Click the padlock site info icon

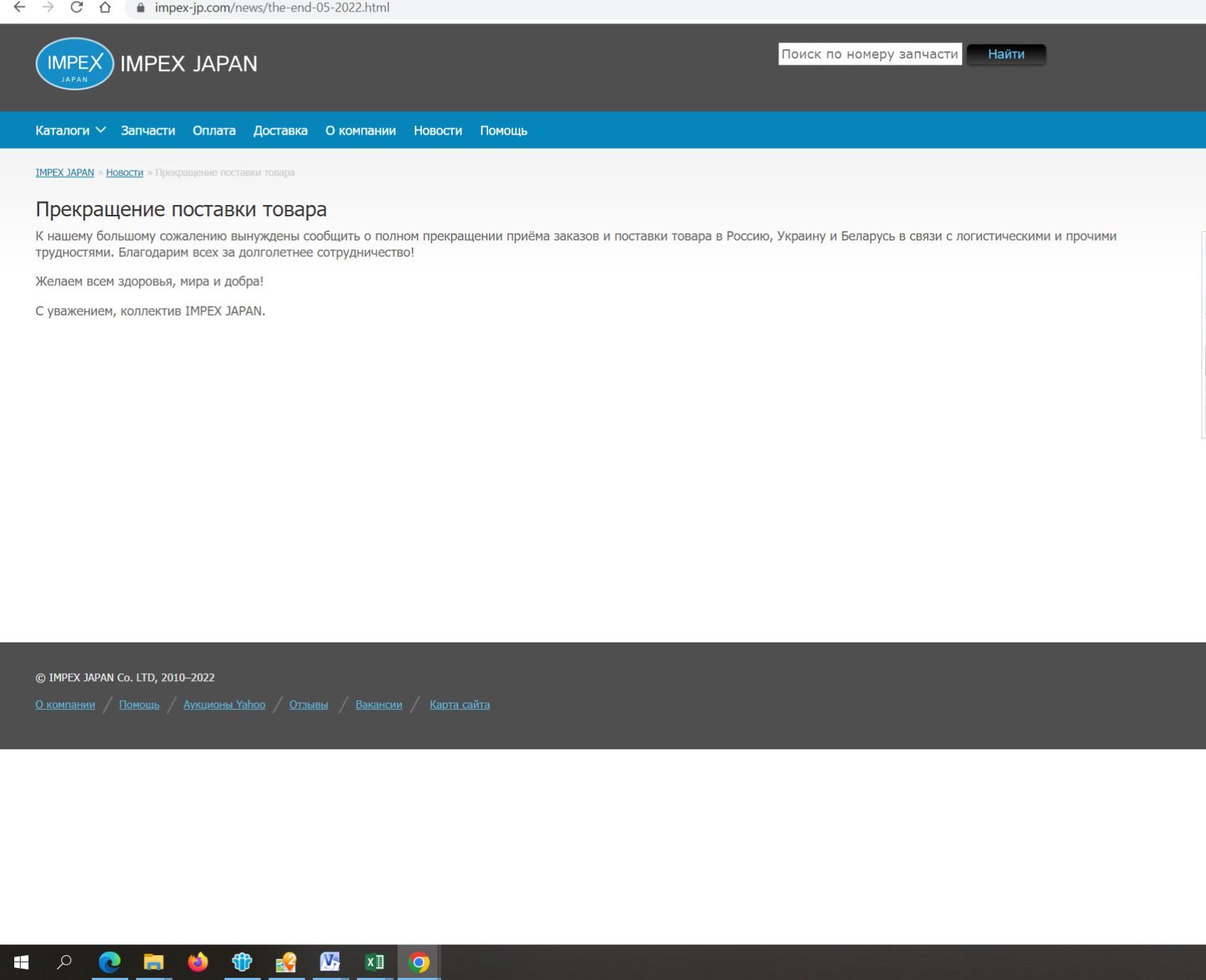[140, 8]
